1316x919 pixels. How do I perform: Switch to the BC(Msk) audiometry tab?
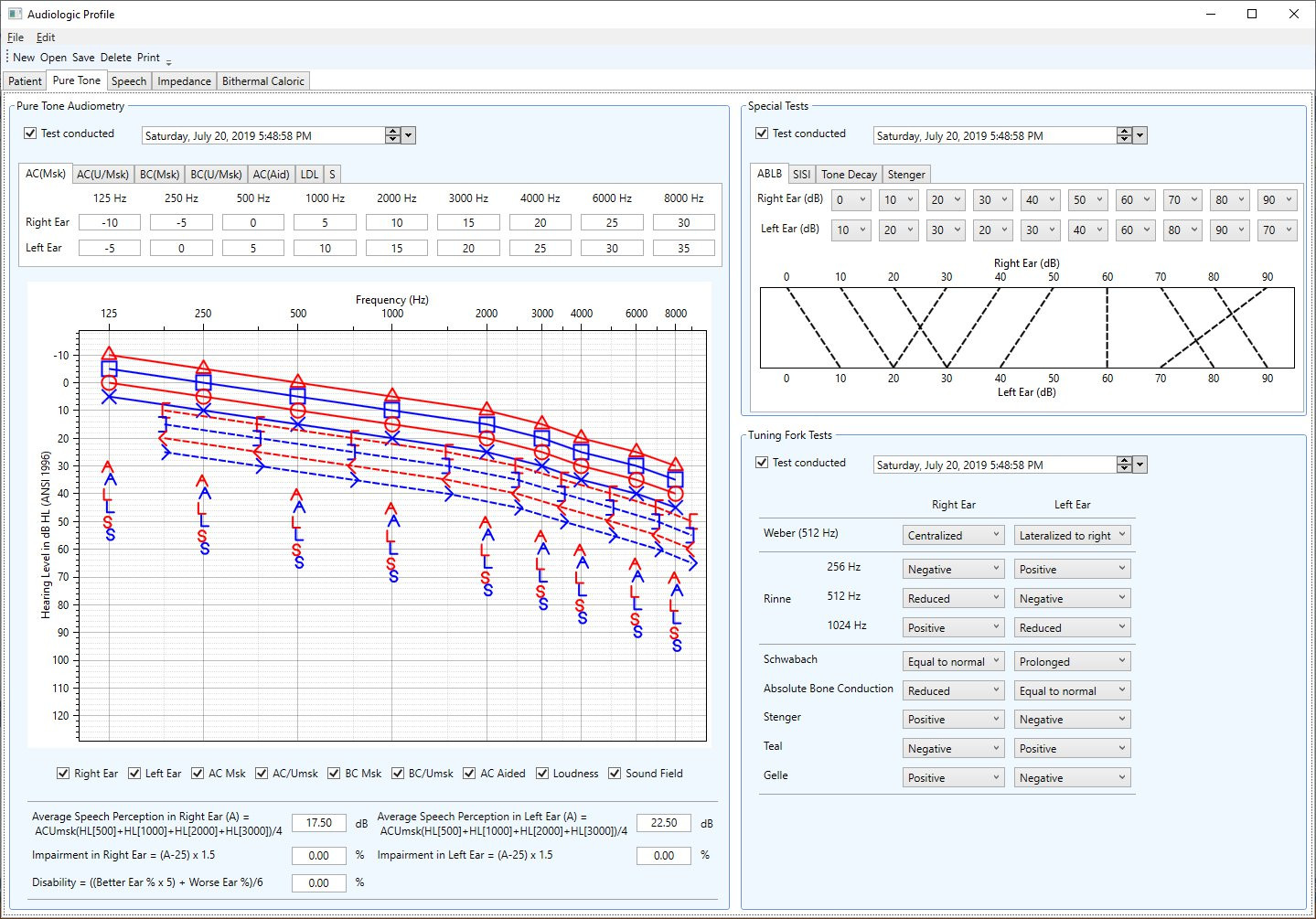[160, 175]
